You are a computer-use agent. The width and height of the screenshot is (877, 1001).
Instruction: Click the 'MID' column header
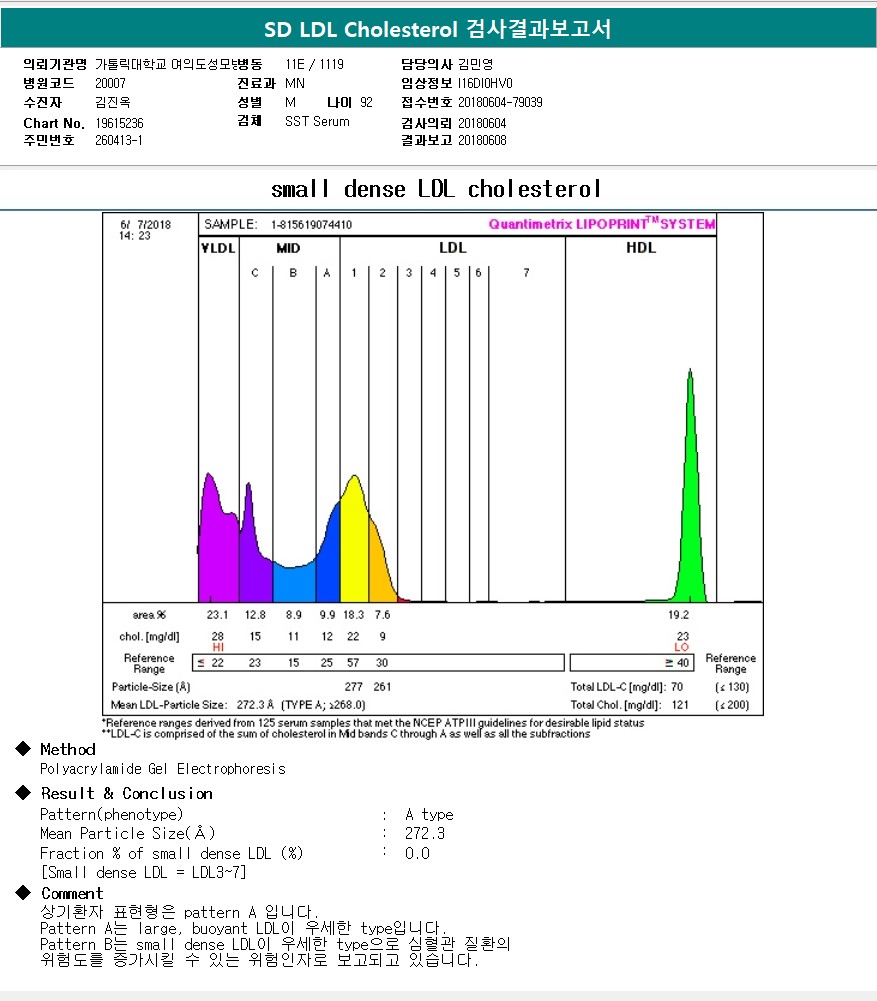[289, 248]
